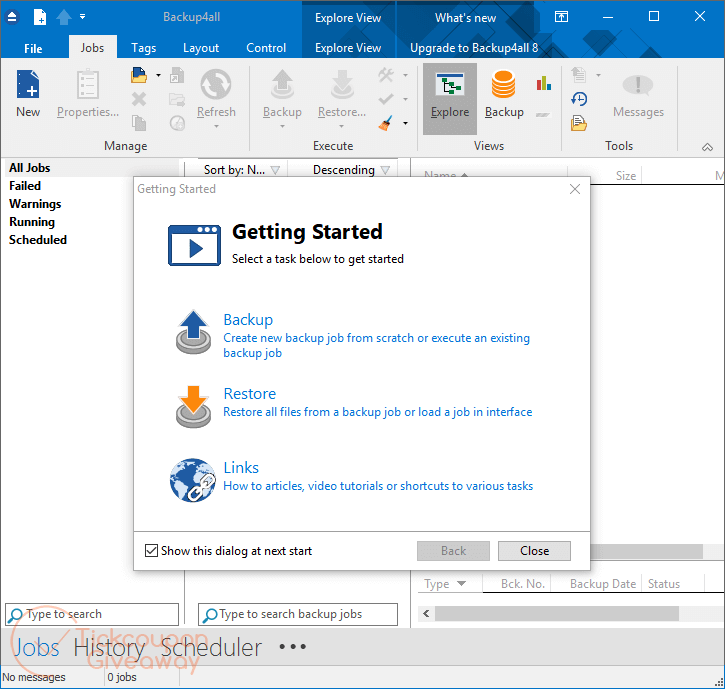Viewport: 725px width, 689px height.
Task: Click the orange Restore arrow icon in the dialog
Action: pos(193,406)
